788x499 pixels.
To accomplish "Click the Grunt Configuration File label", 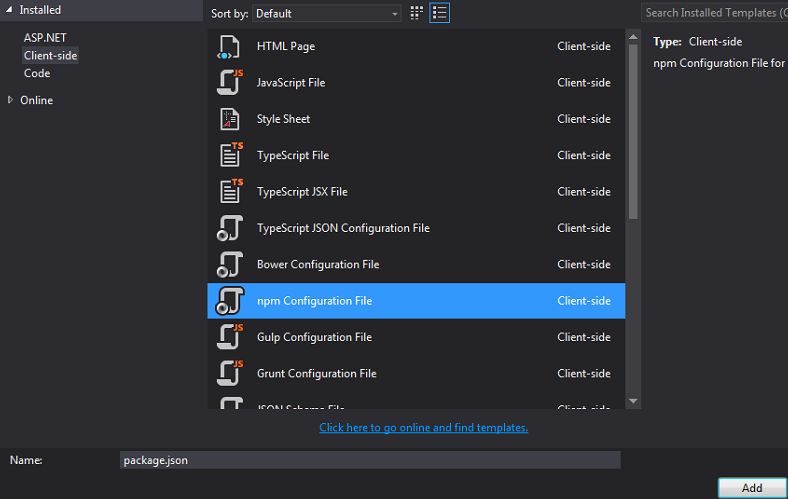I will (317, 373).
